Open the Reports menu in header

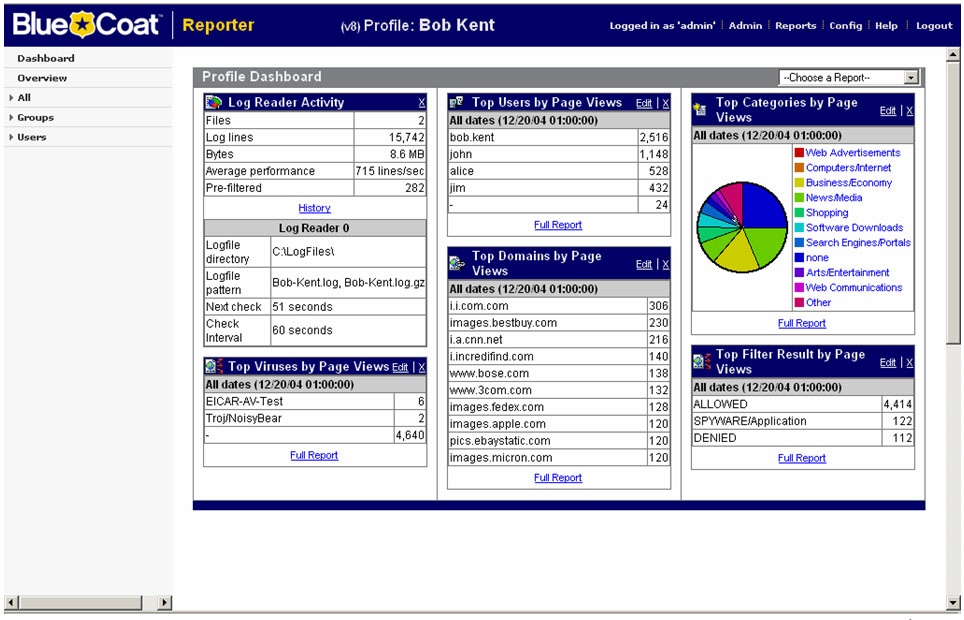click(795, 26)
